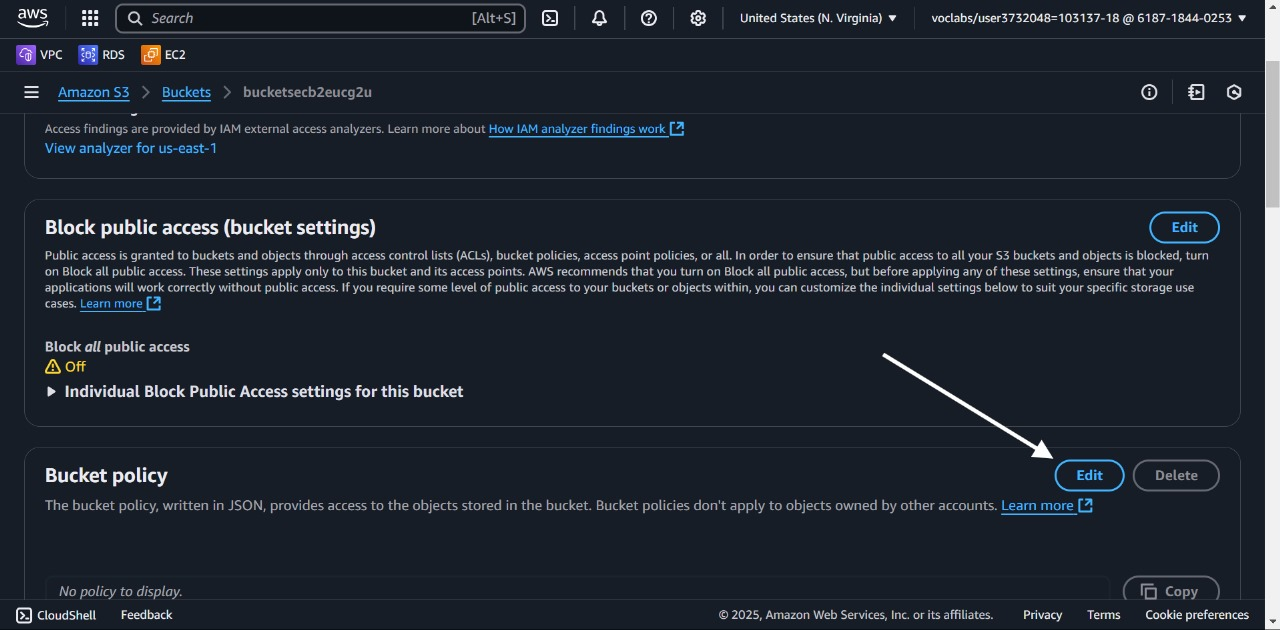Launch CloudShell from the top bar icon
This screenshot has width=1280, height=630.
point(550,18)
